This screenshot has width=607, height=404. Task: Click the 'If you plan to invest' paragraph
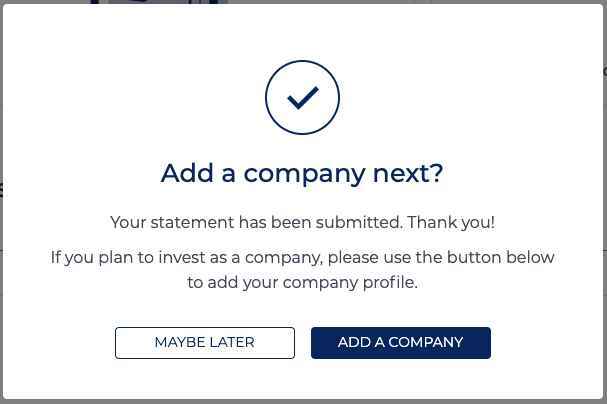302,270
